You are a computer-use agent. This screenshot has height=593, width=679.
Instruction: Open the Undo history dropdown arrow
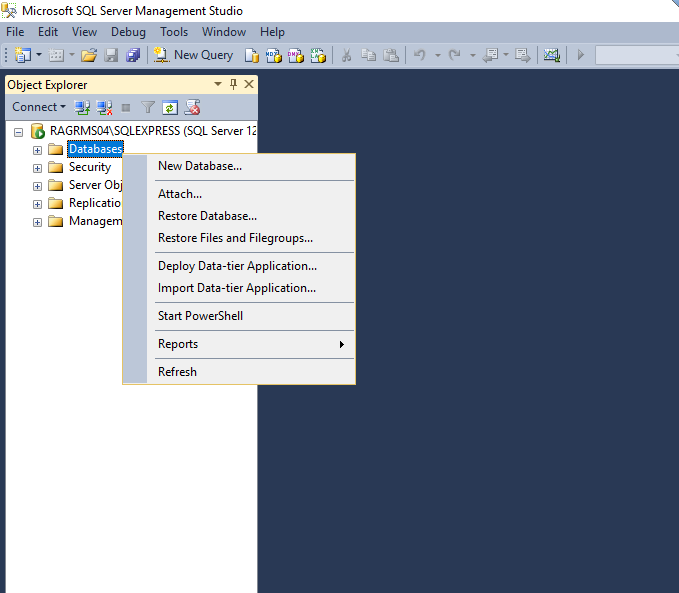(x=438, y=55)
